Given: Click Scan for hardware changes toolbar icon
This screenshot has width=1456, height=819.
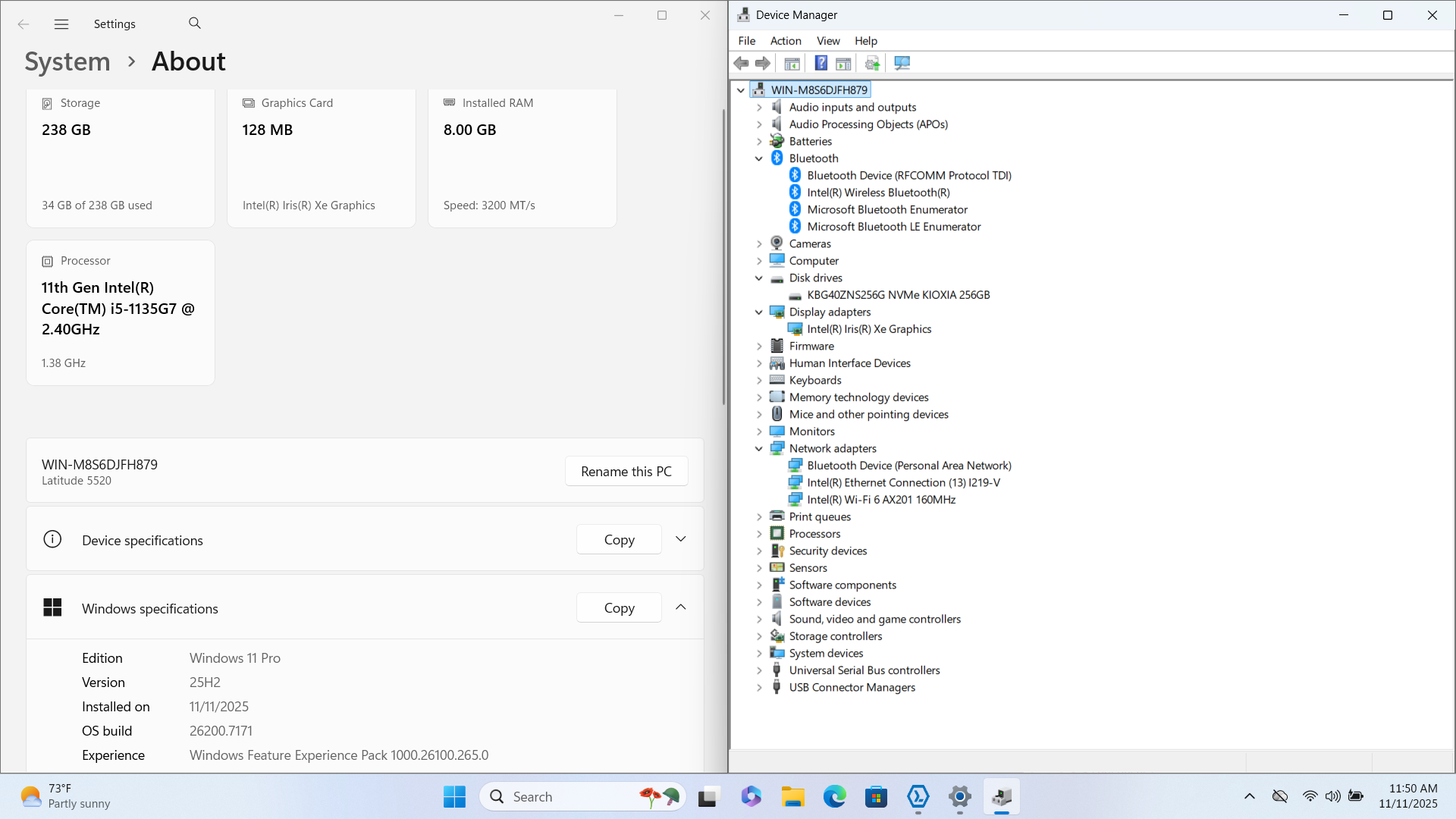Looking at the screenshot, I should tap(902, 63).
